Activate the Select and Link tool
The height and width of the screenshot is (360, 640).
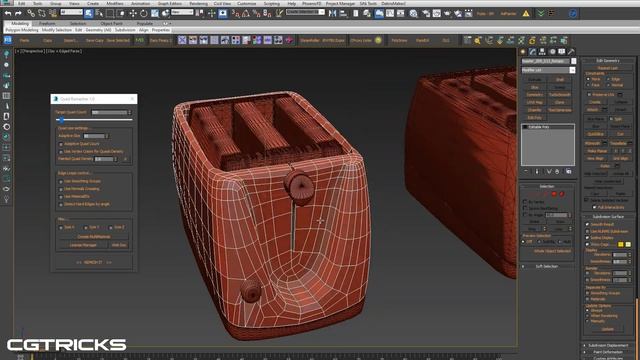(x=31, y=13)
